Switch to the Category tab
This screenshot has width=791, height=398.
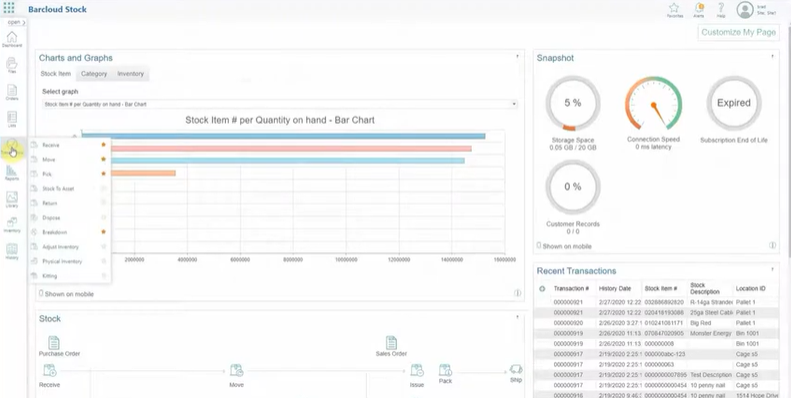pyautogui.click(x=94, y=74)
